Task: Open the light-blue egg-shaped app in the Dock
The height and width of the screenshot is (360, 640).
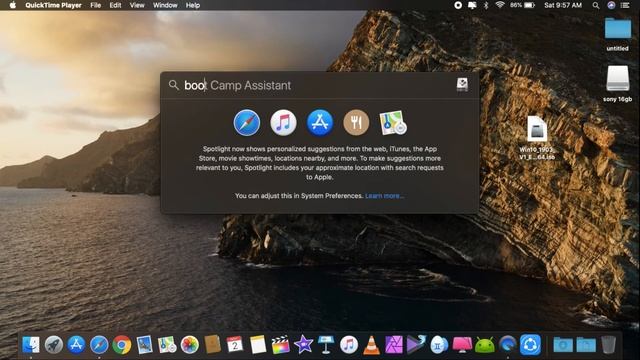Action: click(x=439, y=345)
